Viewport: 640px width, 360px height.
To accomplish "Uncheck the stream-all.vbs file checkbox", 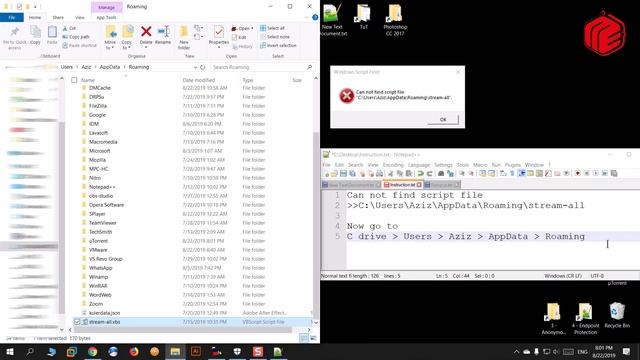I will [x=77, y=322].
